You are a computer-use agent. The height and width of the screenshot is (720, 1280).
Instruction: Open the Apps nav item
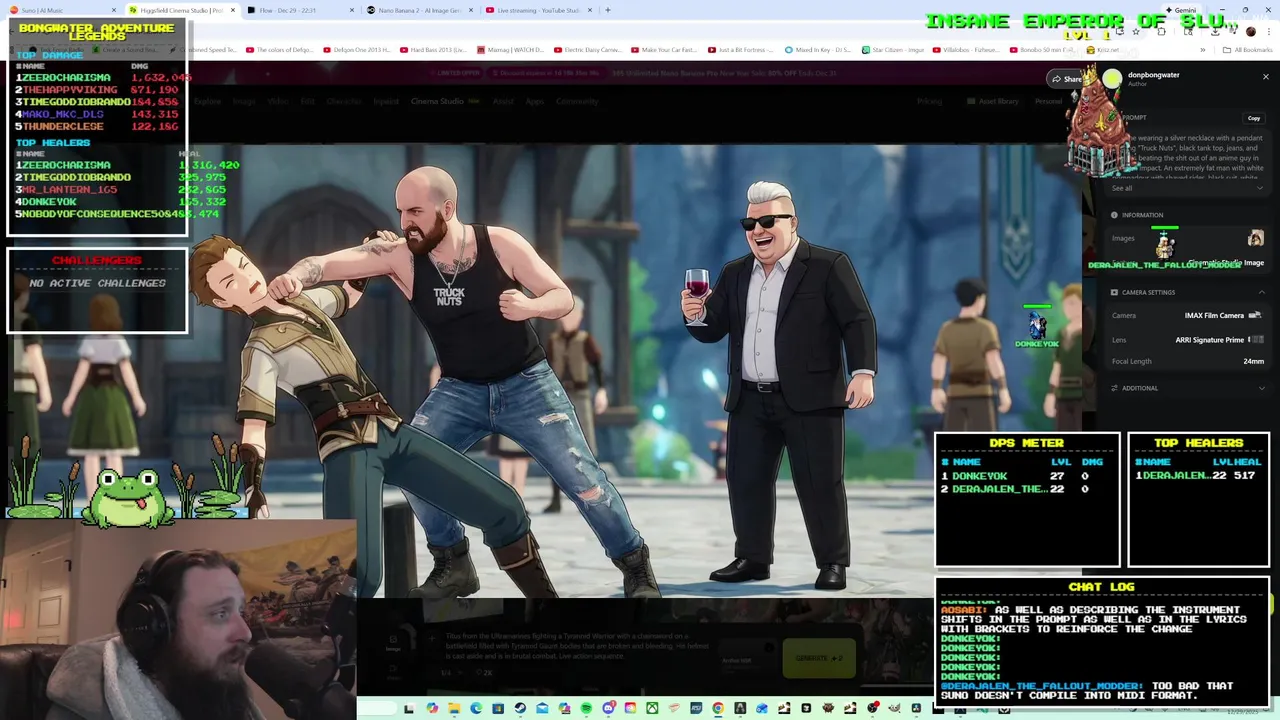point(534,101)
